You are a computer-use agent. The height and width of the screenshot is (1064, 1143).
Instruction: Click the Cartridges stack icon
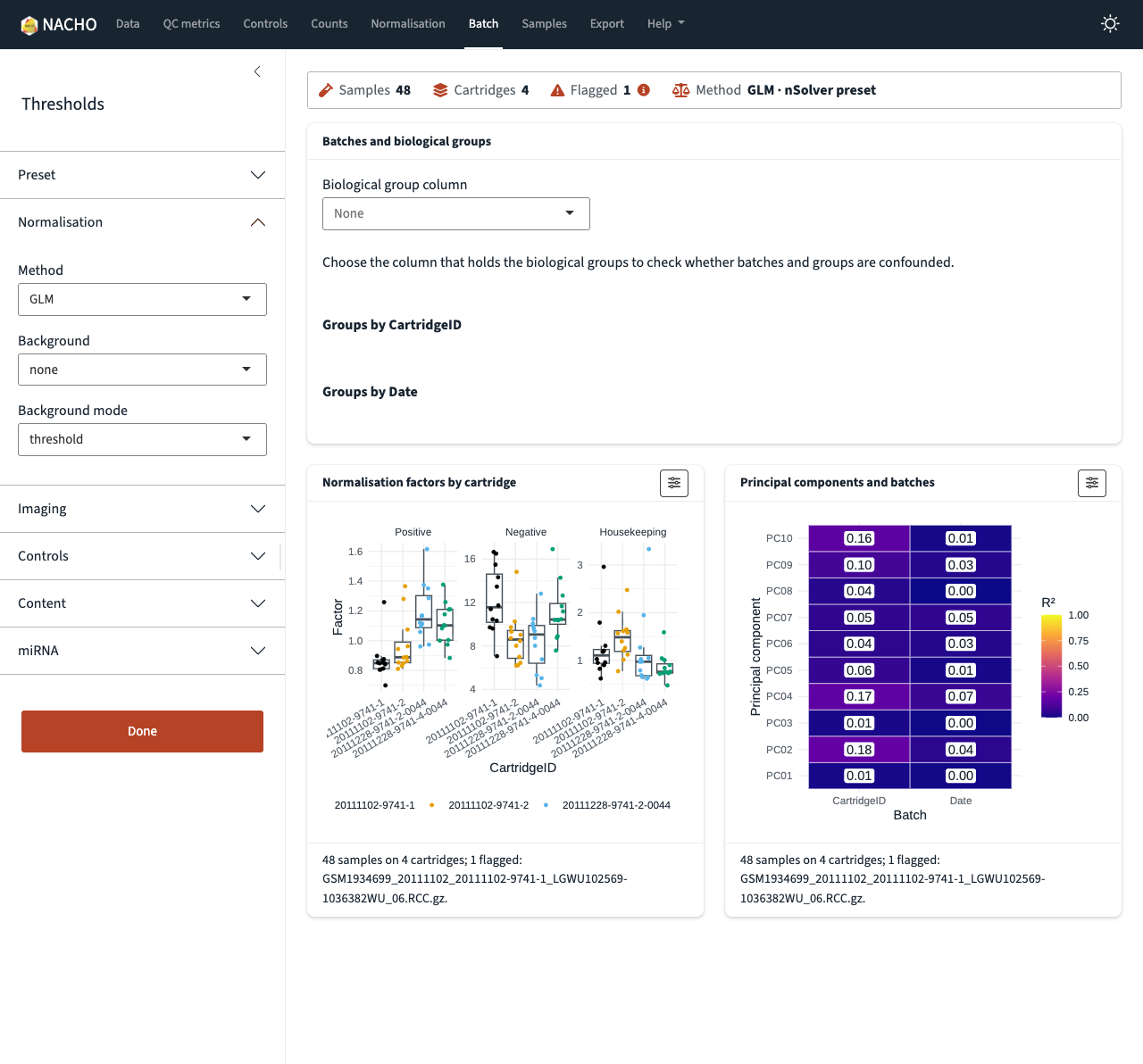point(440,90)
